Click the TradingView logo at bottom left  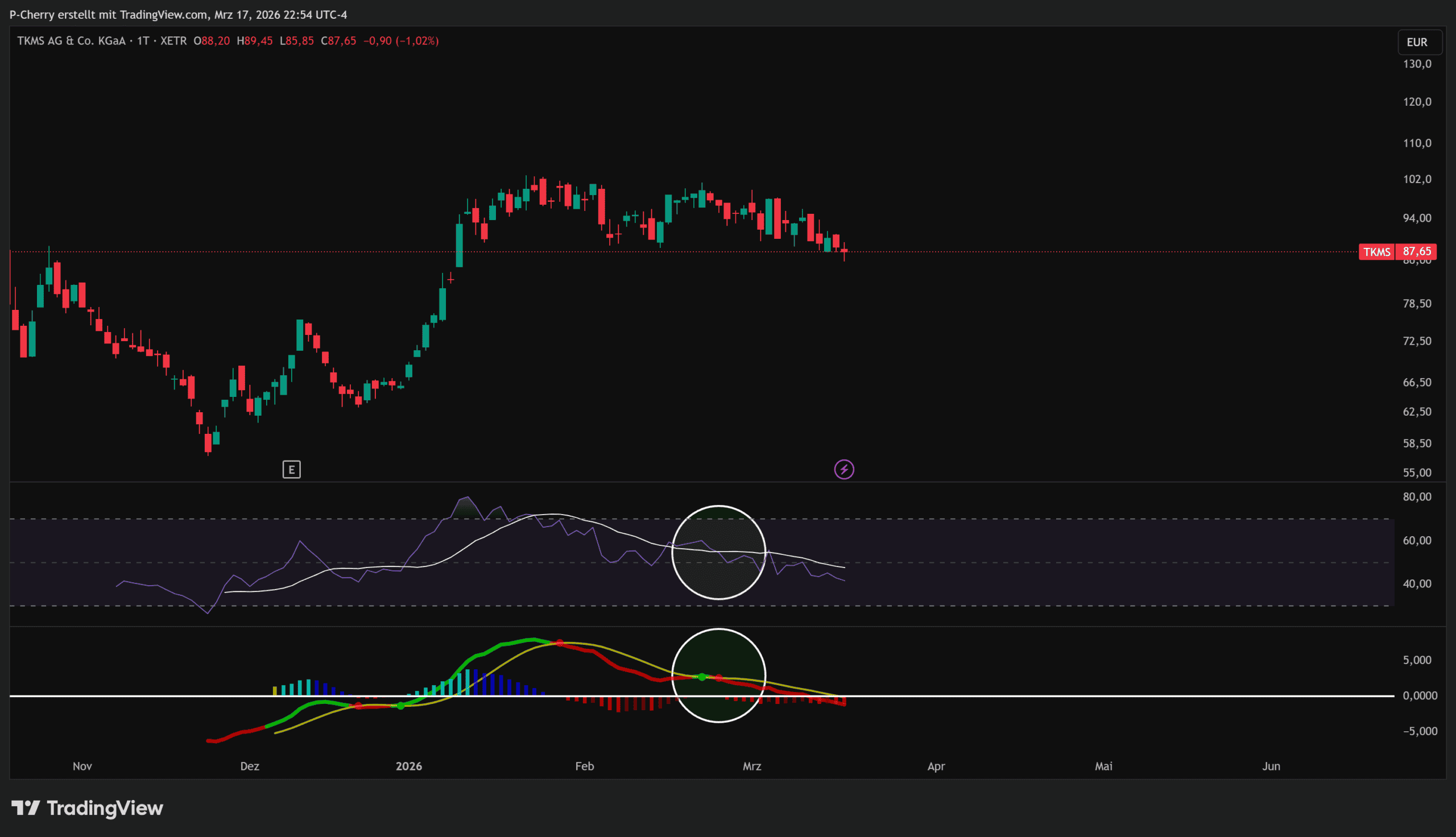point(88,807)
